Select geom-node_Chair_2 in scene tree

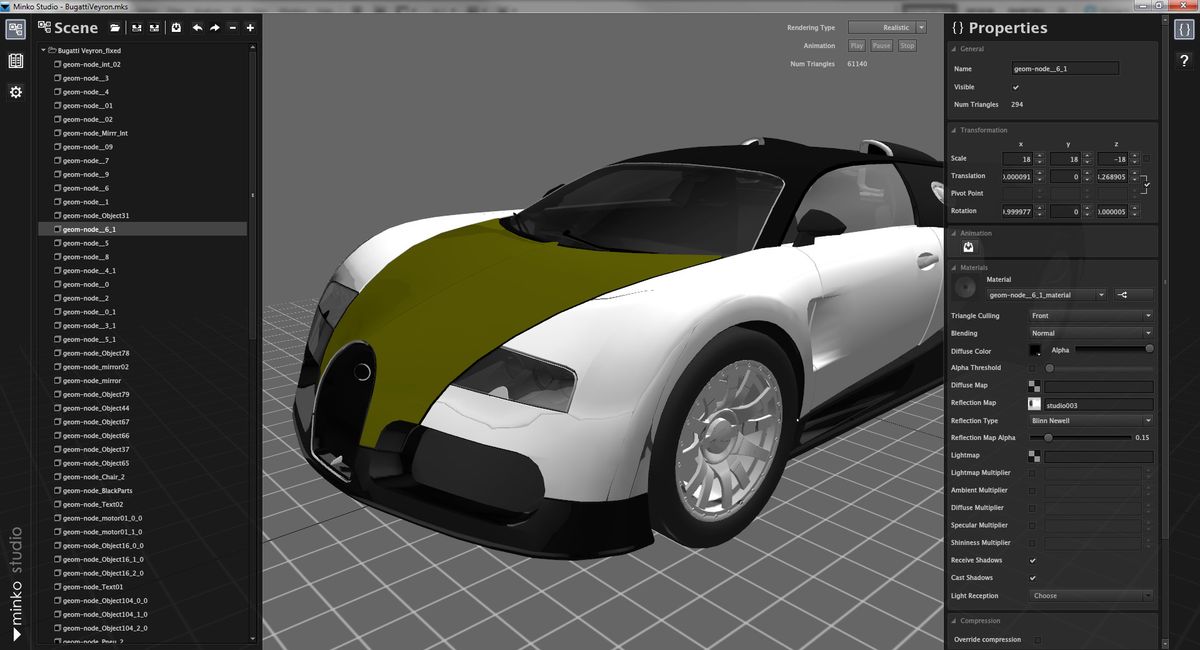[x=94, y=477]
